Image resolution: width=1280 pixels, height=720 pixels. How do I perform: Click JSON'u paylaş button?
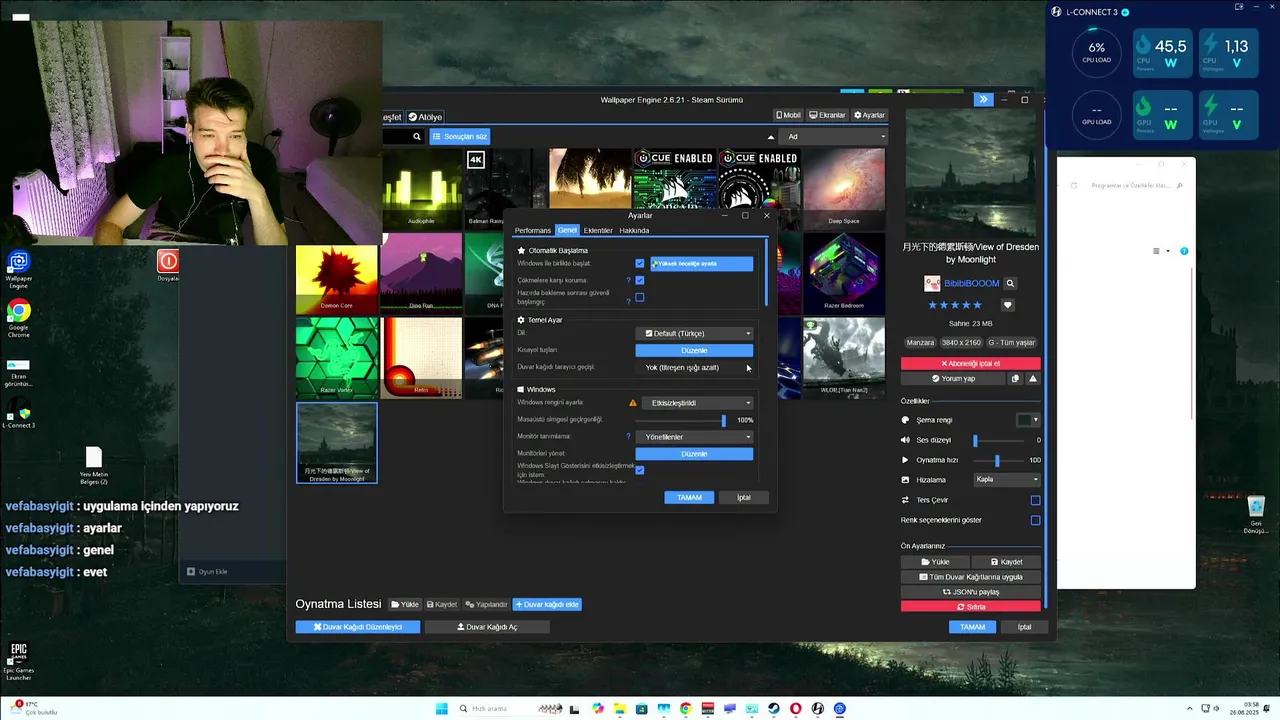[971, 592]
